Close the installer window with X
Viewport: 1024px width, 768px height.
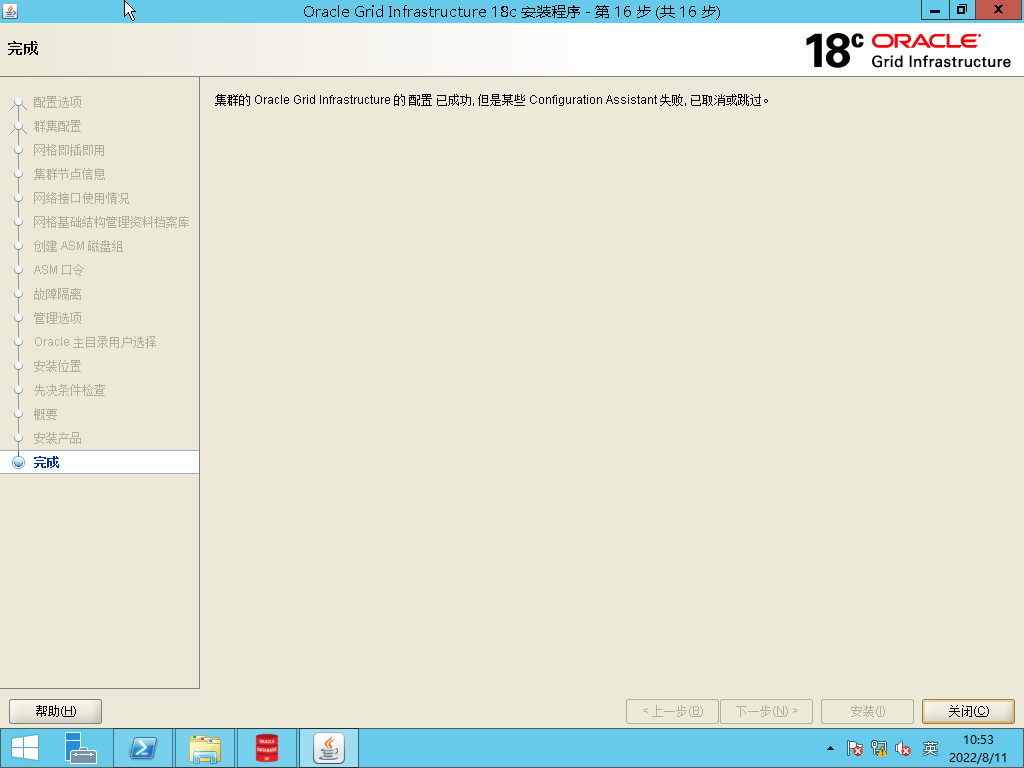point(999,10)
